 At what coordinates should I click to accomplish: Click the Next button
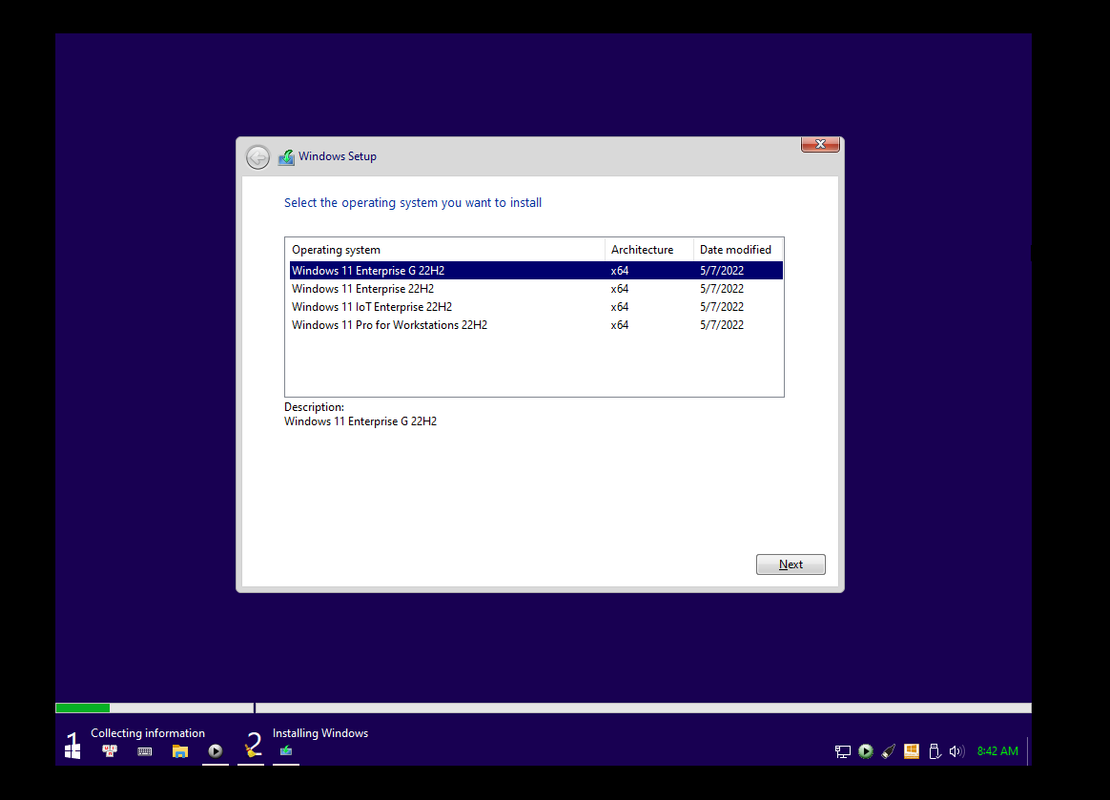(790, 564)
